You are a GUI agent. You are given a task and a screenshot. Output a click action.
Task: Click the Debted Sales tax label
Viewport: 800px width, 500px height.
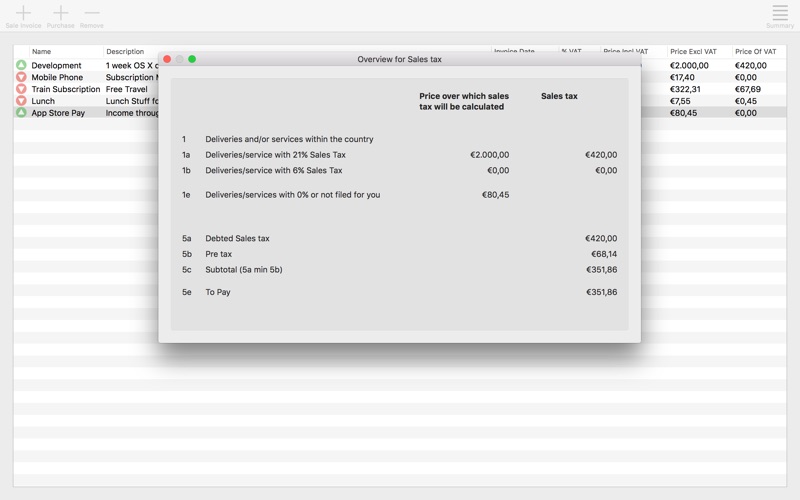click(237, 238)
